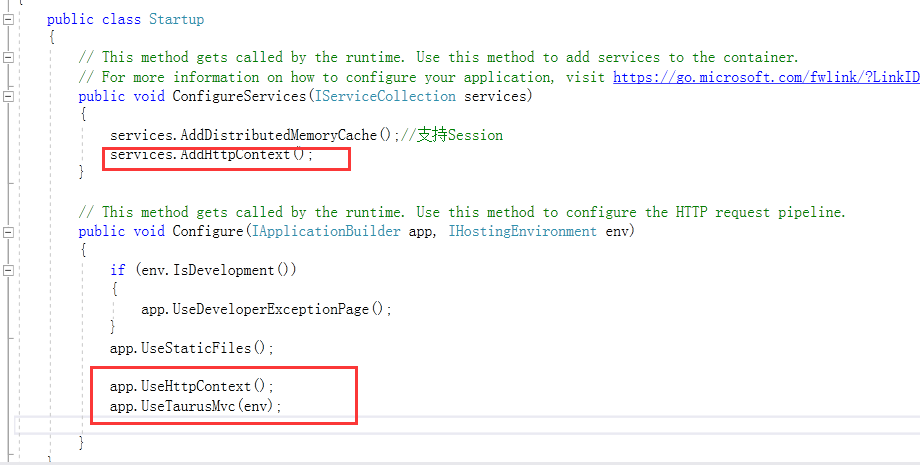Collapse the comment block above ConfigureServices
The image size is (920, 465).
(x=8, y=57)
